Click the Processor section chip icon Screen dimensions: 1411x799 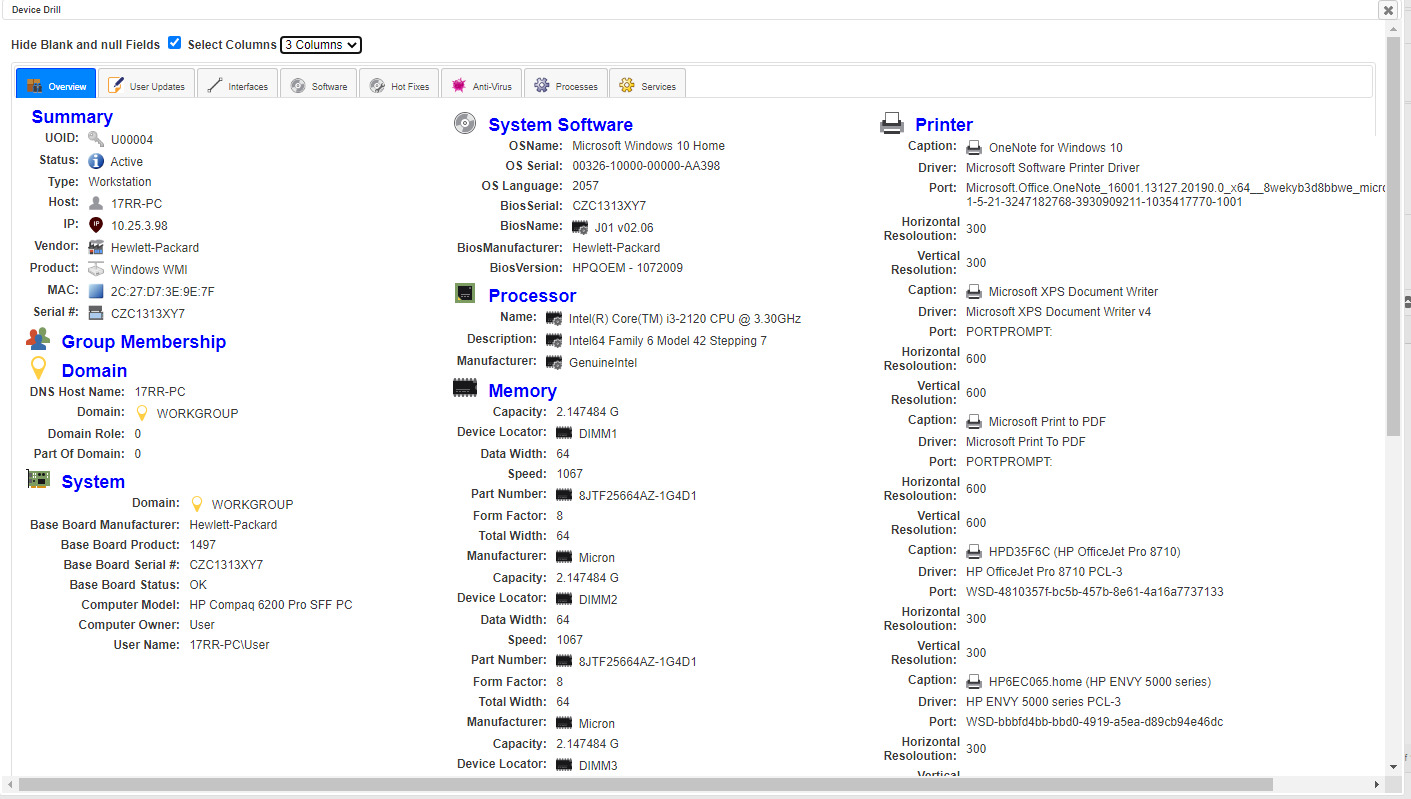coord(464,293)
